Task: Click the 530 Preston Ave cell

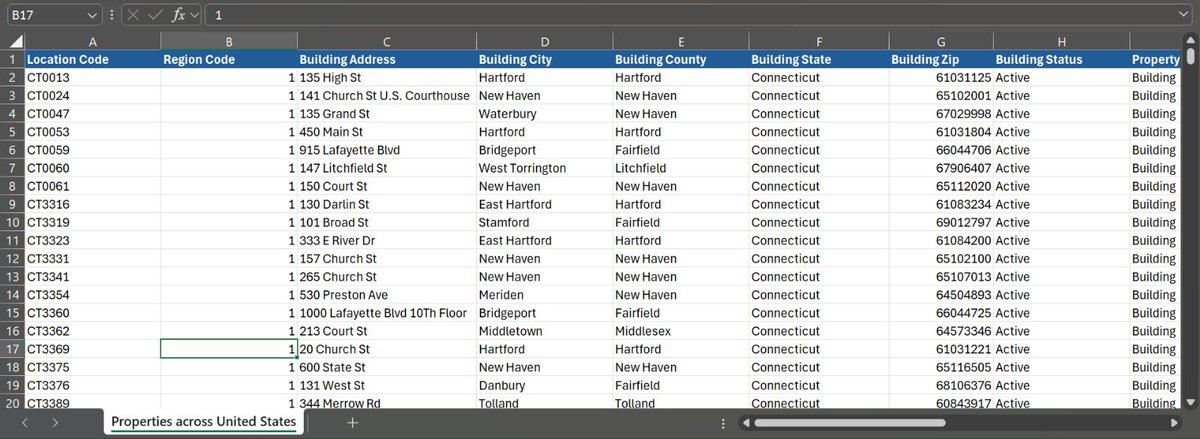Action: (386, 295)
